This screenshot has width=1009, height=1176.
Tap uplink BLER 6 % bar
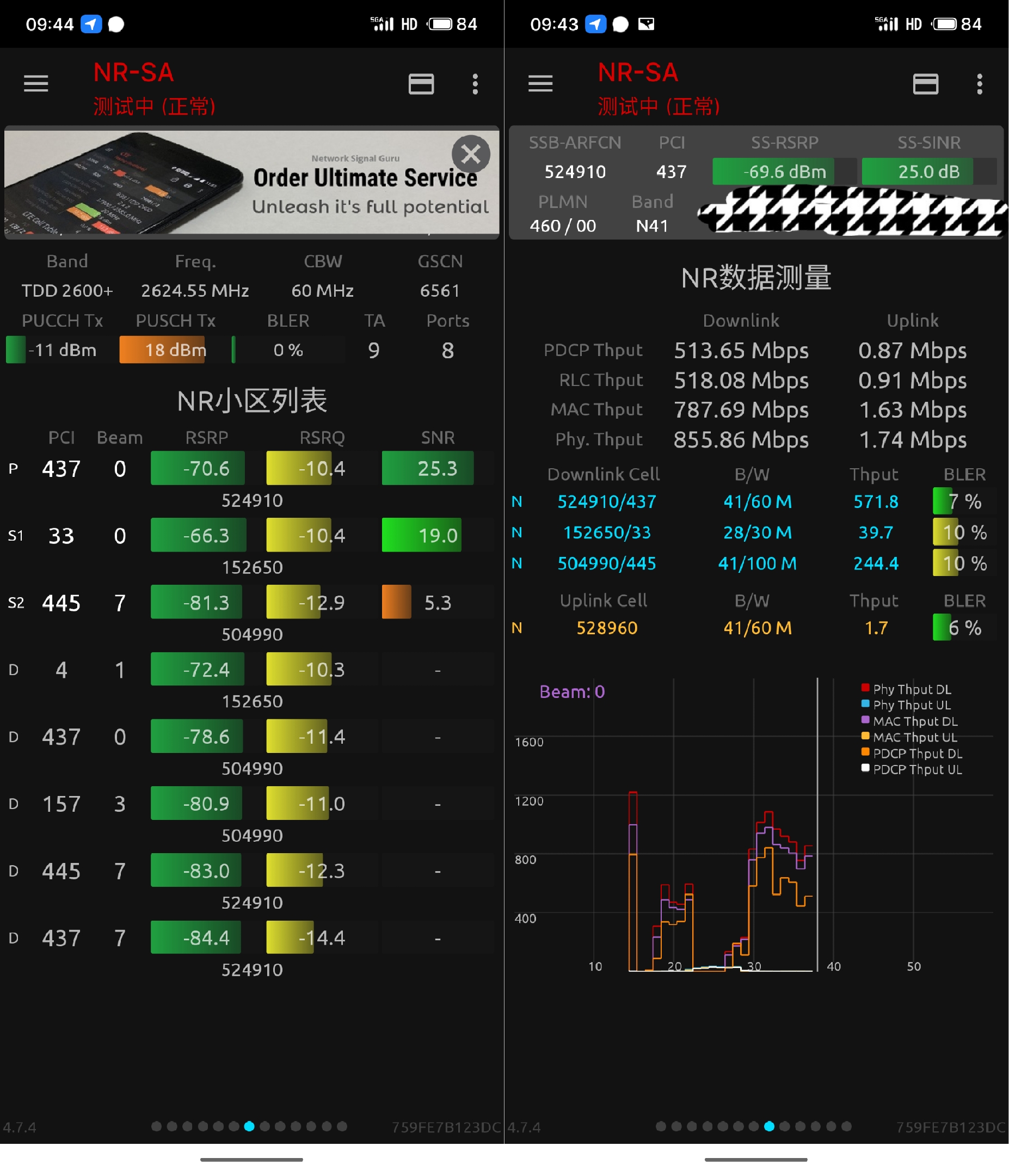964,628
